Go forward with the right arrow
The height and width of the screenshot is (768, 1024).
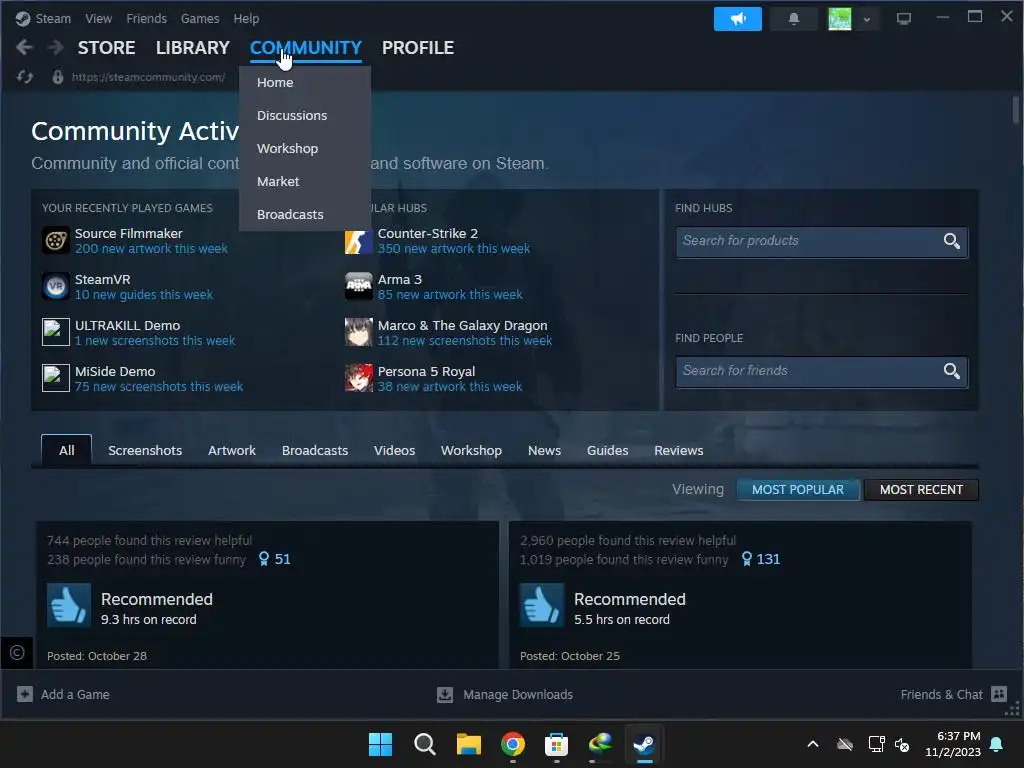(x=56, y=47)
